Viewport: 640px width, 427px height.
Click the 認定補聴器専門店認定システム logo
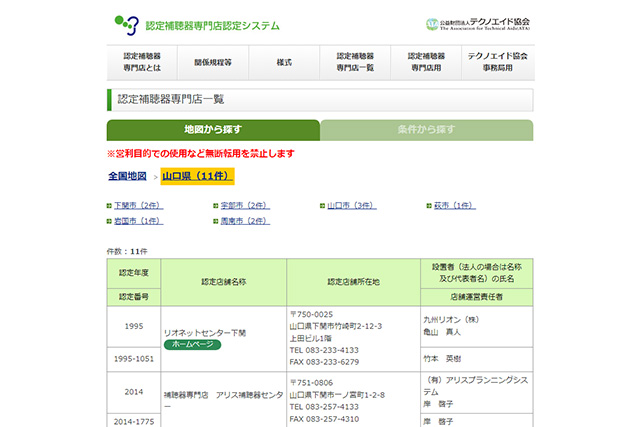coord(196,23)
